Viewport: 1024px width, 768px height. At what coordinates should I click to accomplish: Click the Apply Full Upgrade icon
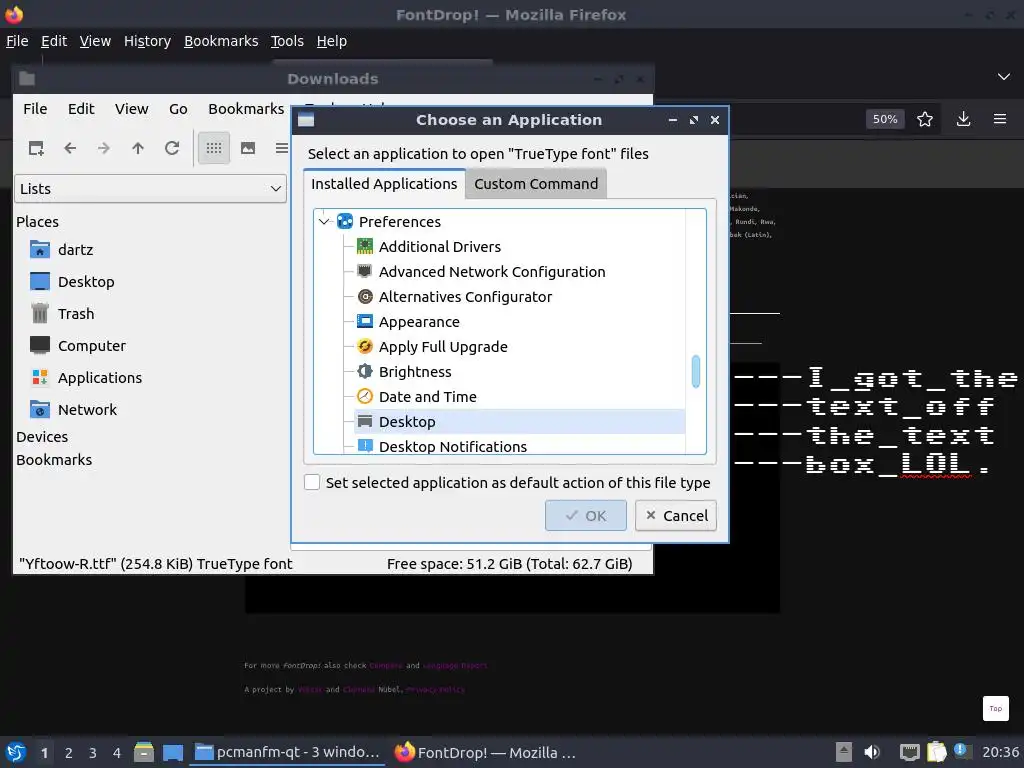[364, 346]
